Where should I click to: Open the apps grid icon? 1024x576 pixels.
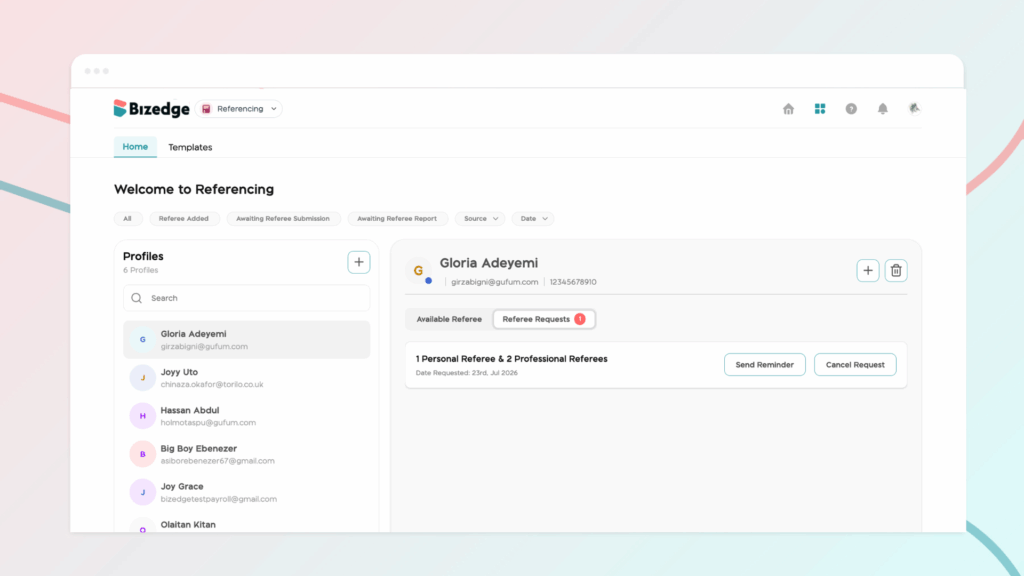(x=820, y=109)
